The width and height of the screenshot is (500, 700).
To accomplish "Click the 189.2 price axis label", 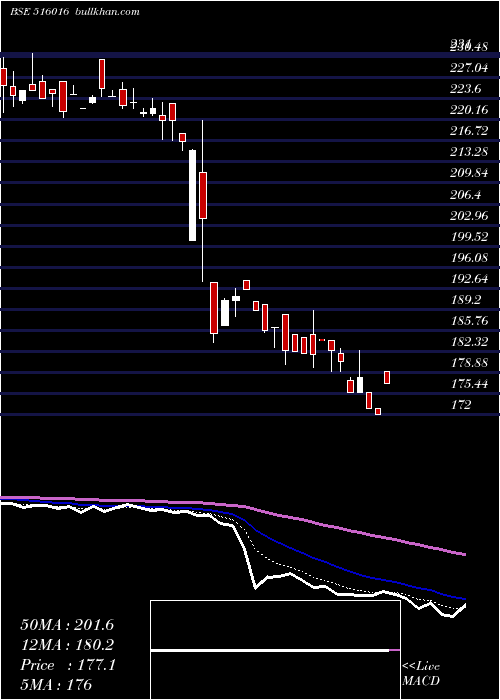I will pos(466,300).
